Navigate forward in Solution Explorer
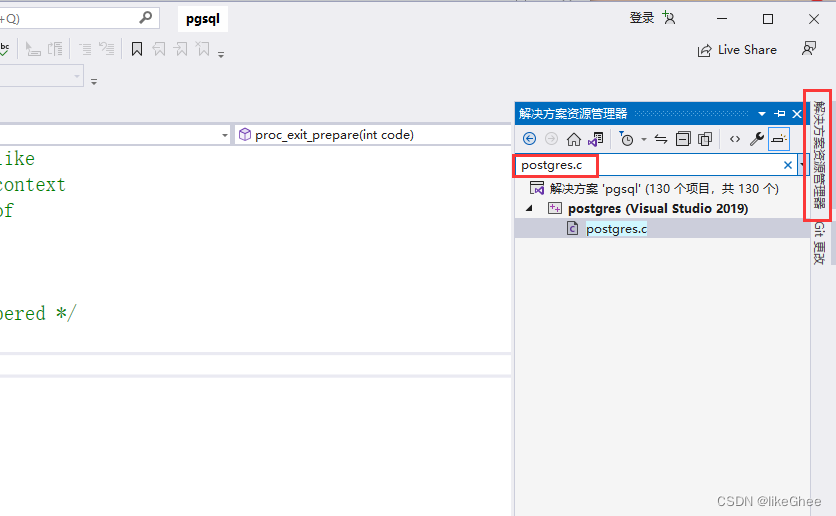 pos(551,139)
